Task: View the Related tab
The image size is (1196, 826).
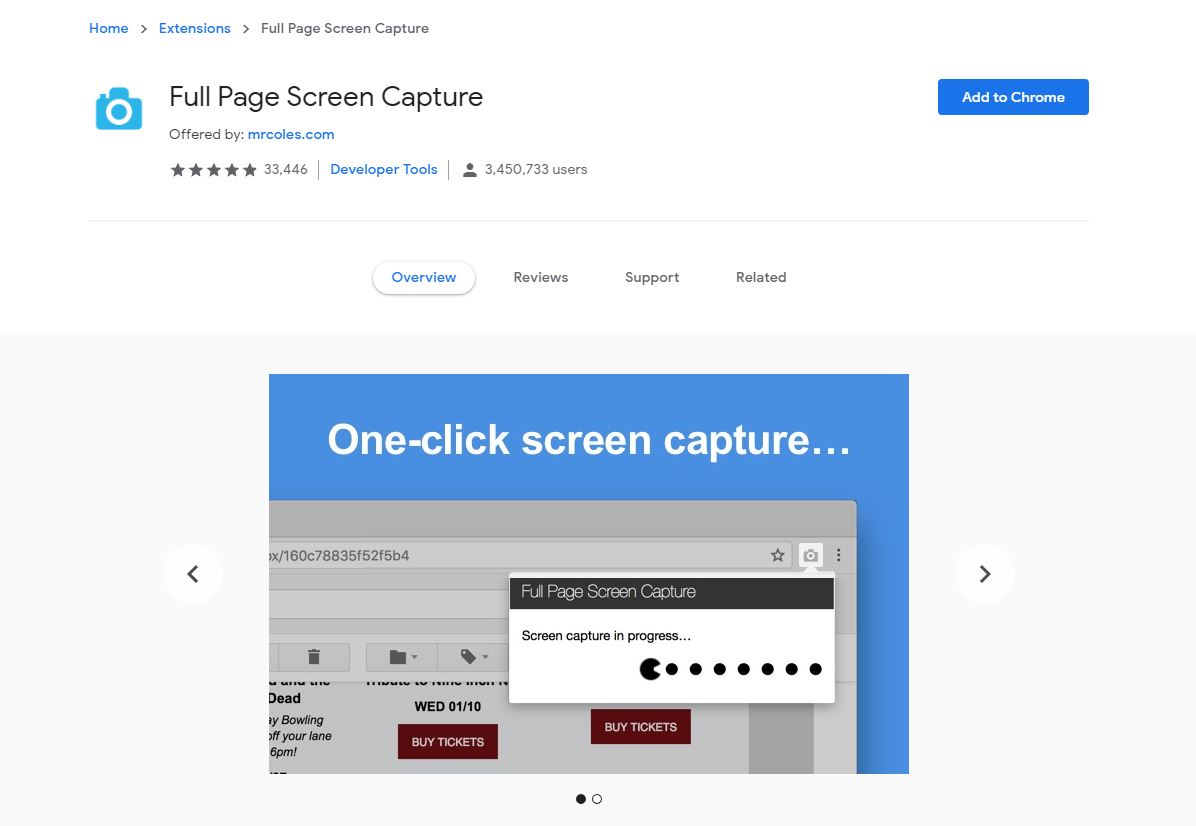Action: (761, 278)
